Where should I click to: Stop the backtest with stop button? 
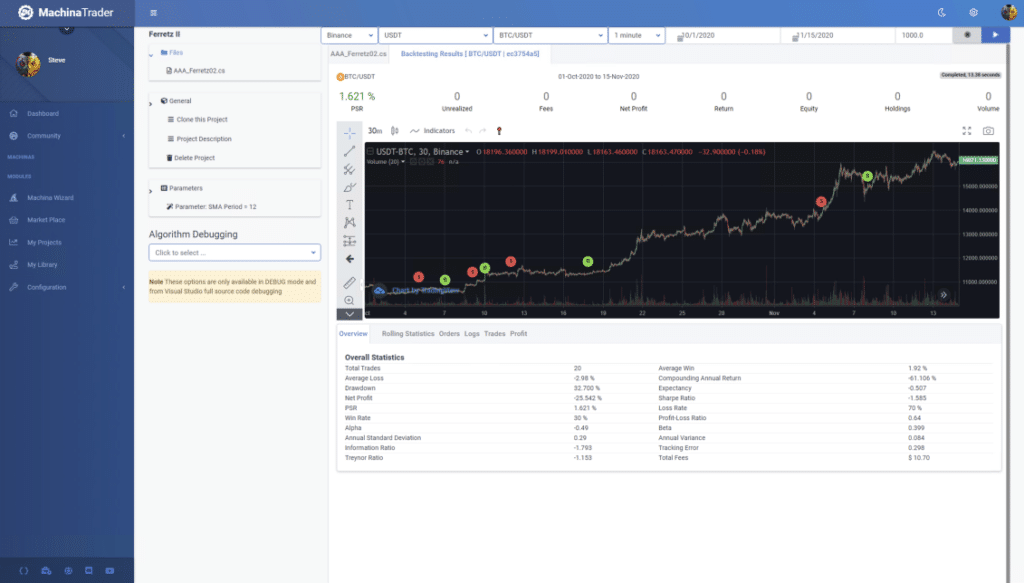click(x=966, y=35)
